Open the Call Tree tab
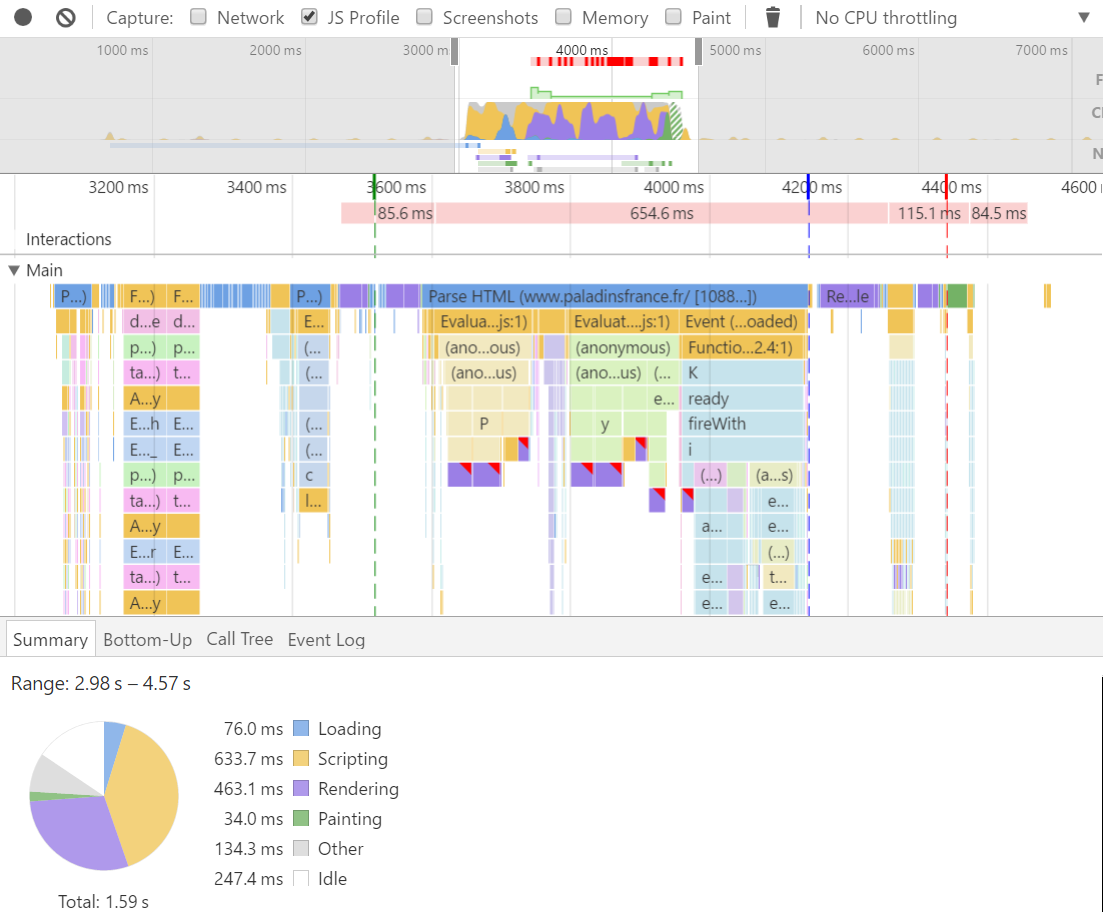The width and height of the screenshot is (1103, 914). (239, 639)
